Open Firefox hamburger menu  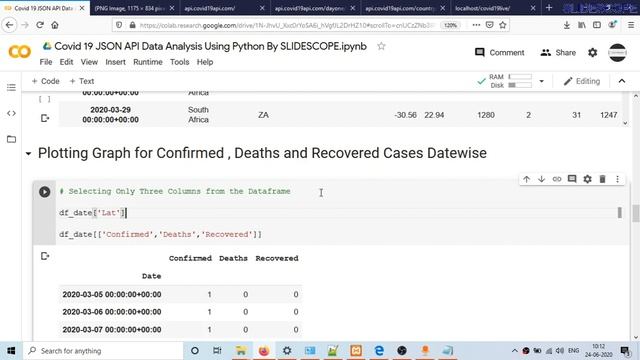pos(631,25)
